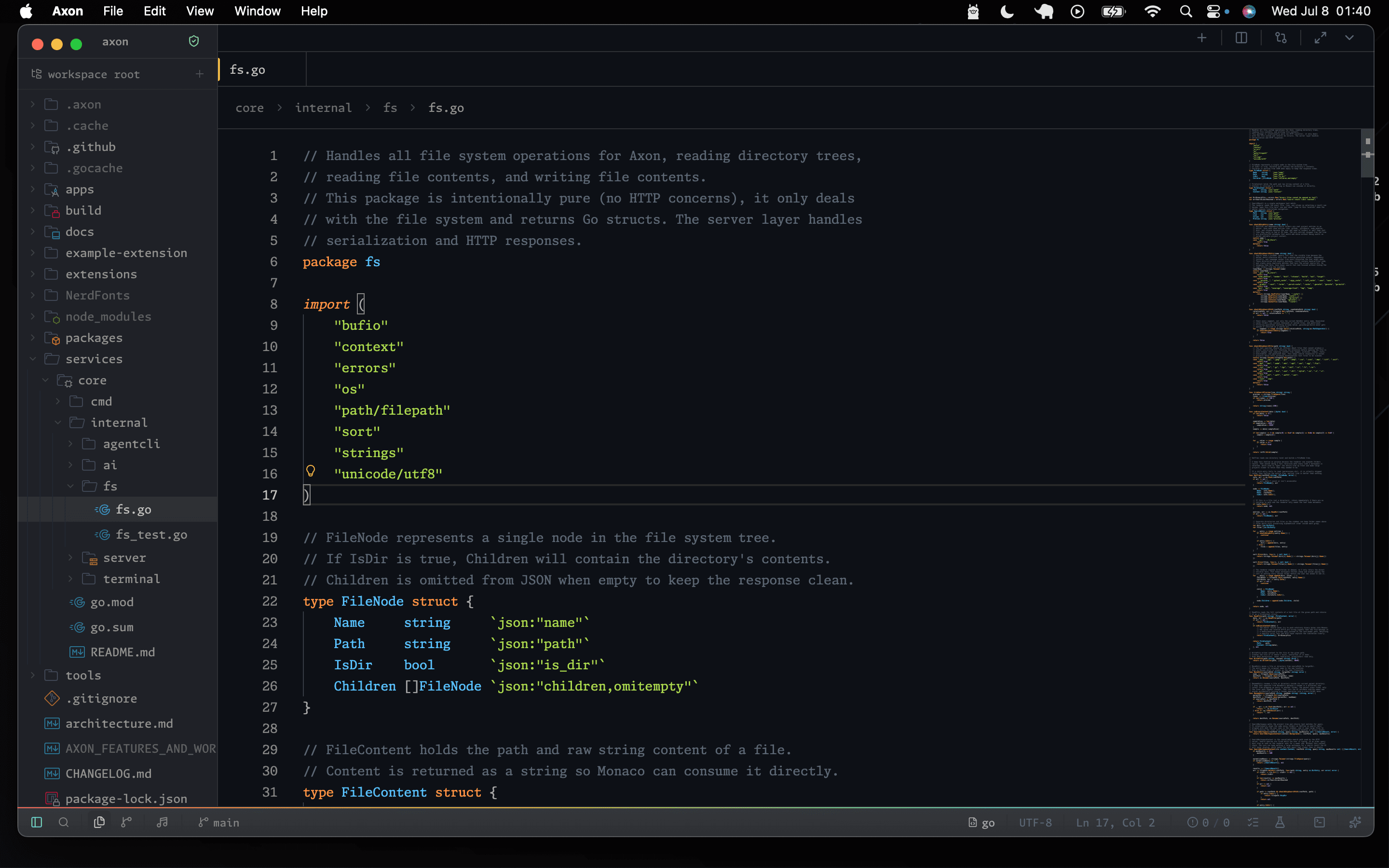
Task: Open the task checklist icon in status bar
Action: click(1253, 822)
